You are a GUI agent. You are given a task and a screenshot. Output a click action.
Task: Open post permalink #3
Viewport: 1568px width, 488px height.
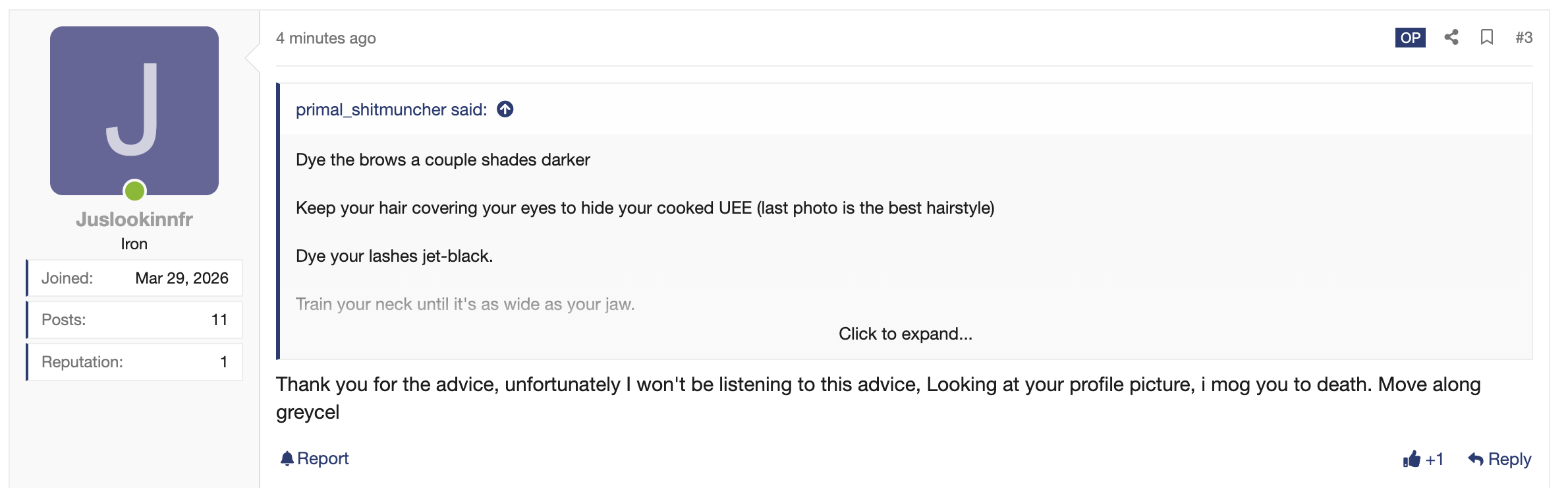1523,38
